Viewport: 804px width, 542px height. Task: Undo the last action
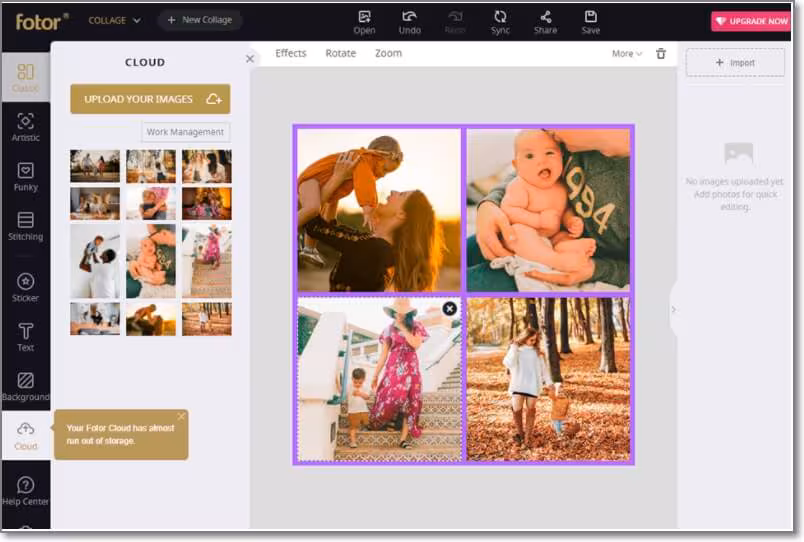tap(409, 23)
